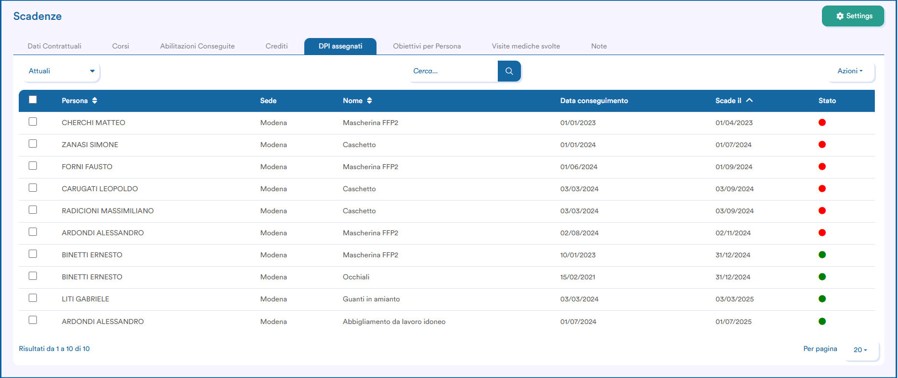Viewport: 898px width, 378px height.
Task: Select checkbox of Abbigliamento da lavoro idoneo row
Action: pos(33,320)
